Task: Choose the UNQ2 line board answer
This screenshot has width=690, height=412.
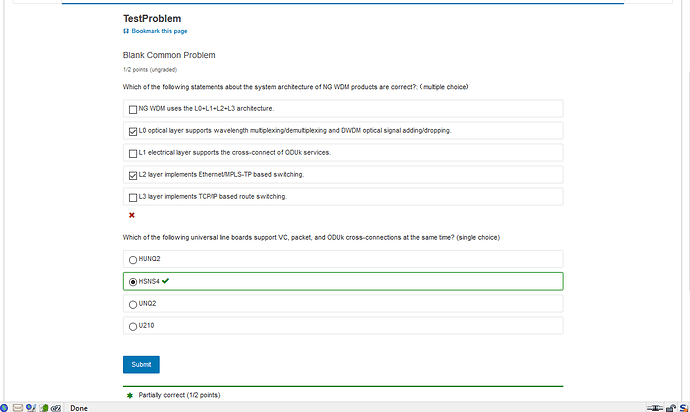Action: point(133,304)
